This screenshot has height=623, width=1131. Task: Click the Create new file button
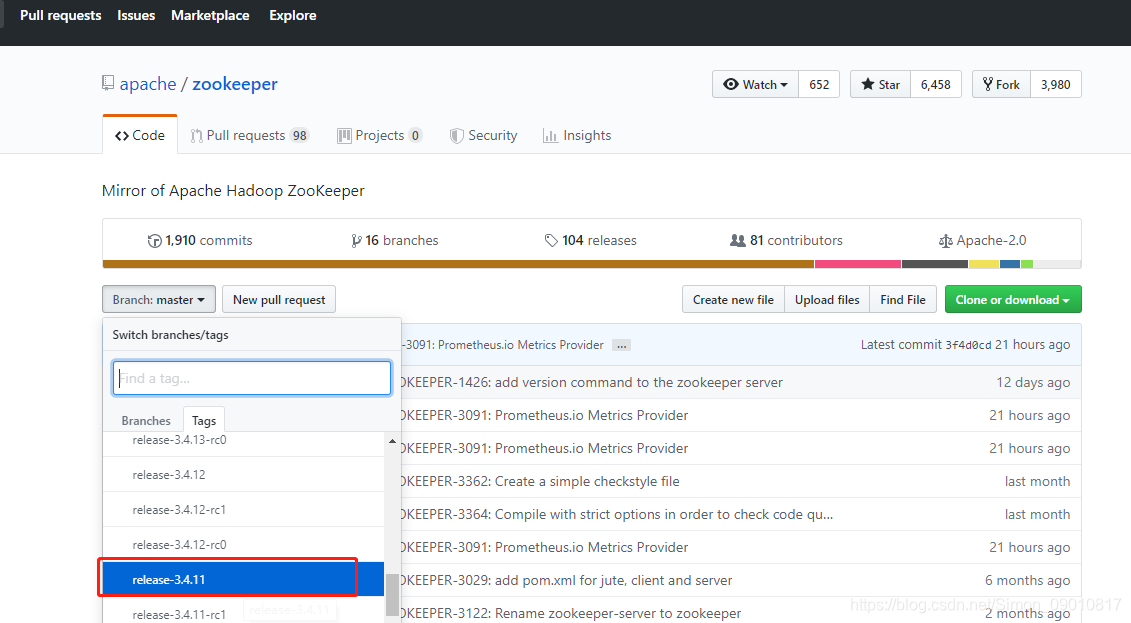pyautogui.click(x=733, y=299)
